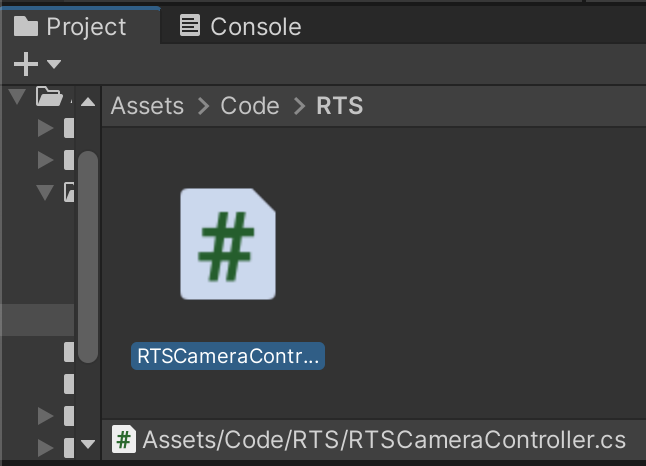Navigate to Assets in the breadcrumb
Image resolution: width=646 pixels, height=466 pixels.
(x=147, y=106)
